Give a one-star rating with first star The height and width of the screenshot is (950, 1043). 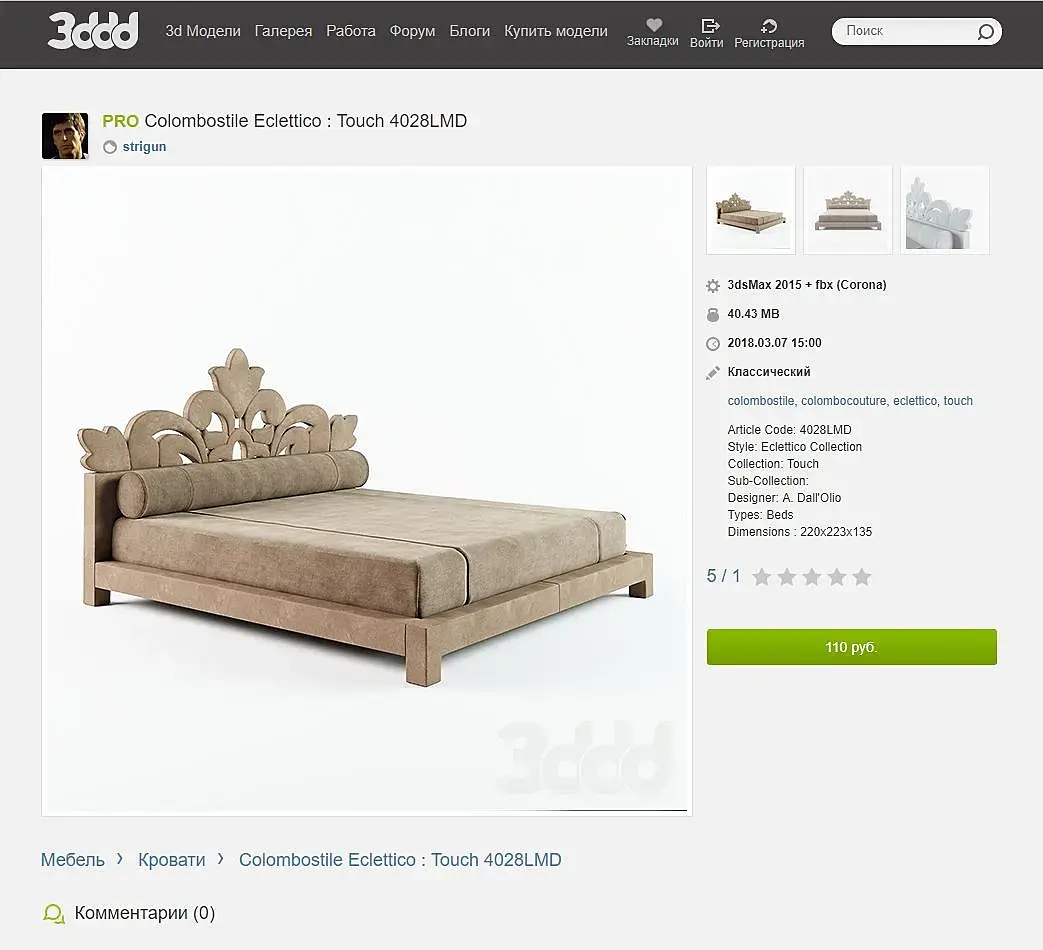pos(762,577)
